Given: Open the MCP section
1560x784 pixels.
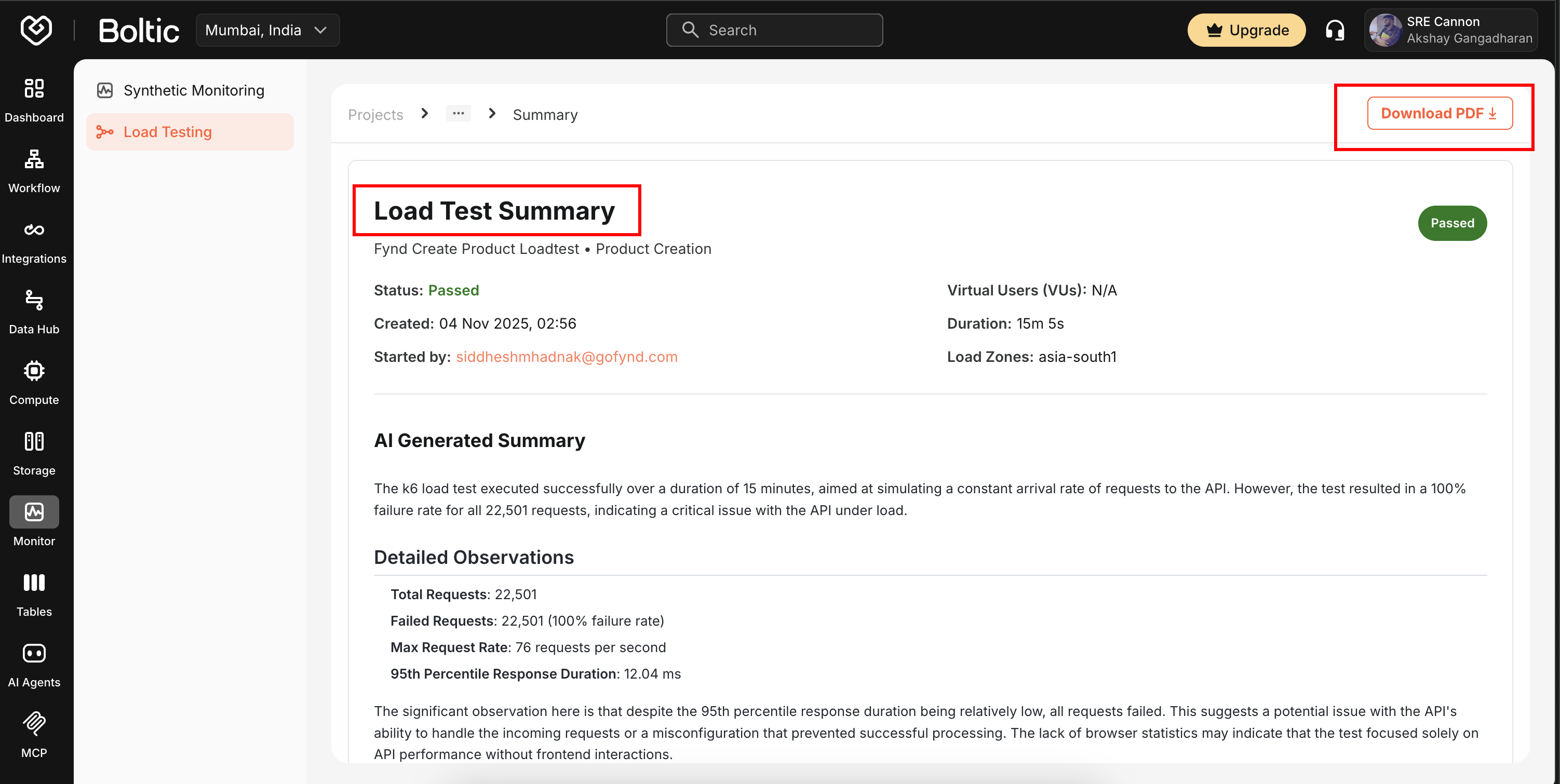Looking at the screenshot, I should tap(34, 735).
